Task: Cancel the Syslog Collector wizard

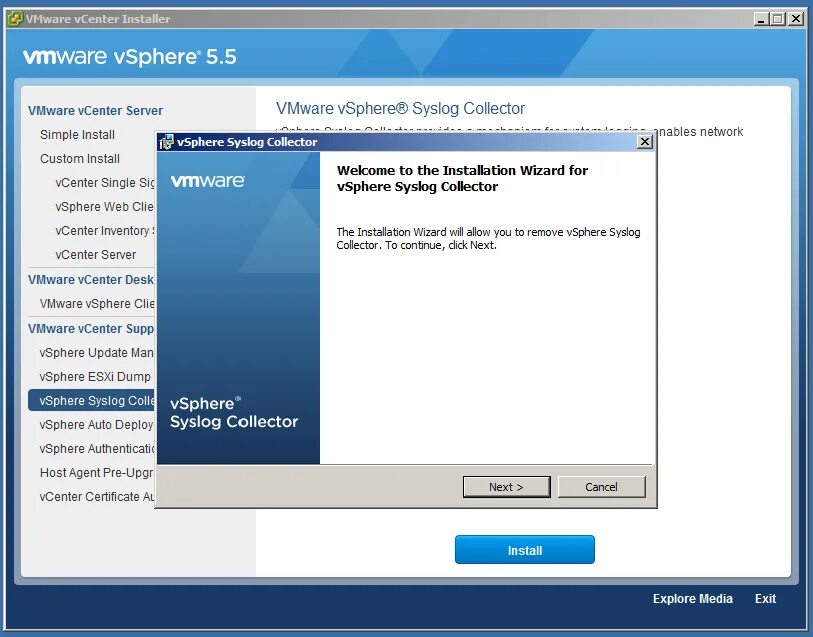Action: click(601, 487)
